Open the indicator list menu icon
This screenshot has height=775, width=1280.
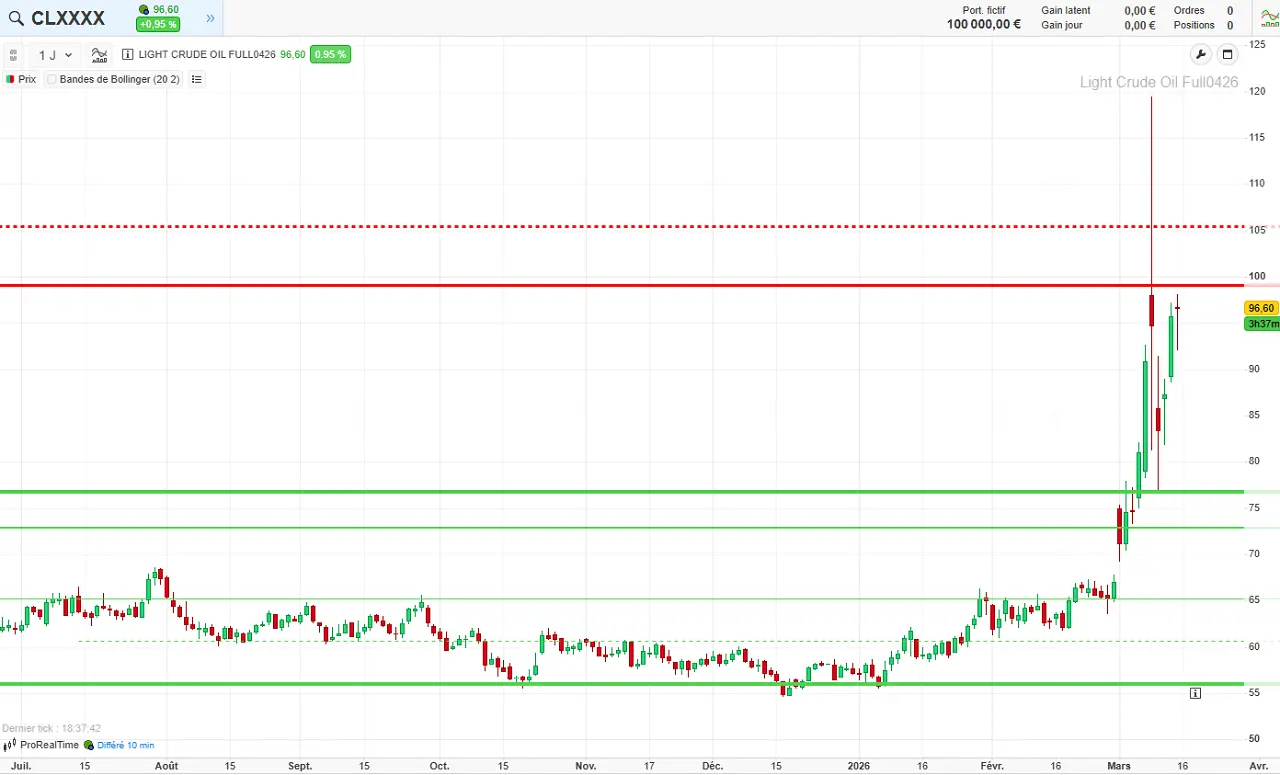[196, 79]
